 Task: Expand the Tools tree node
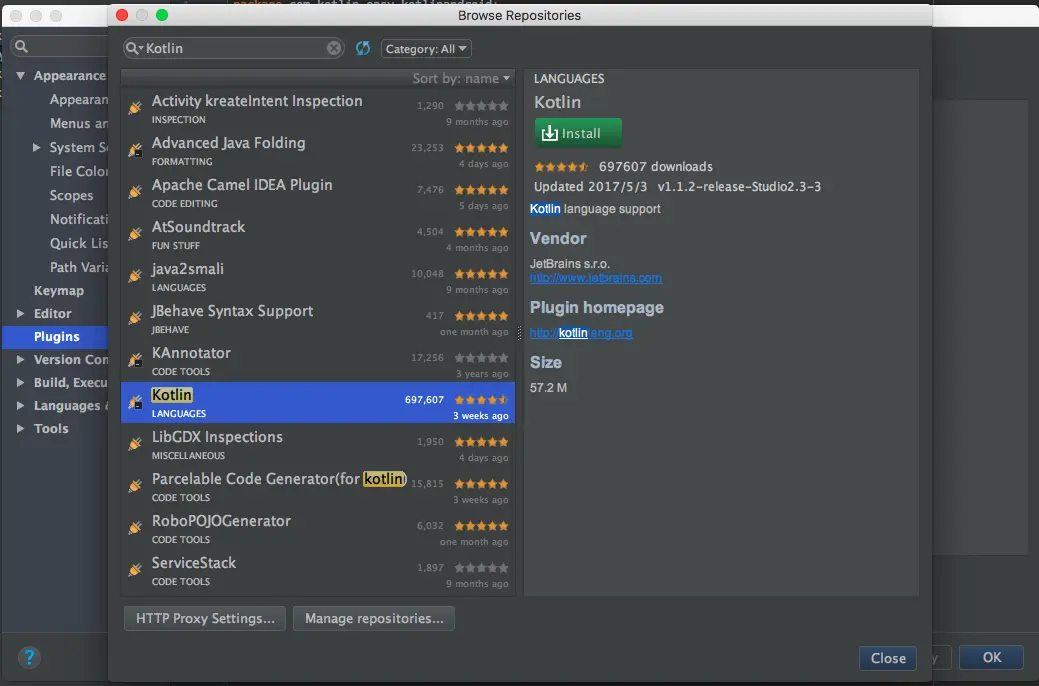21,429
